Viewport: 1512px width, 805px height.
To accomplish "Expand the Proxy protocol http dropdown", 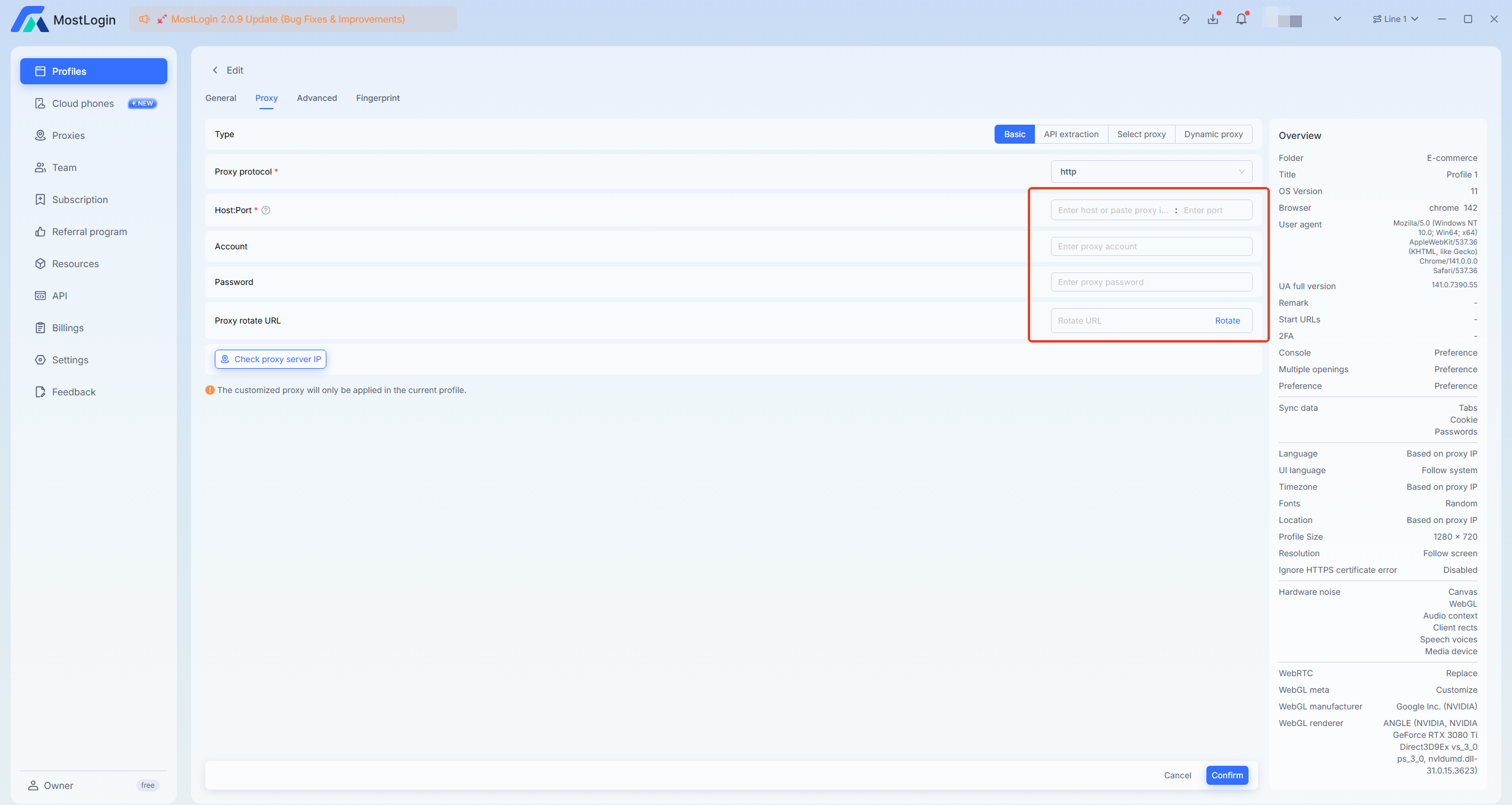I will click(1151, 172).
